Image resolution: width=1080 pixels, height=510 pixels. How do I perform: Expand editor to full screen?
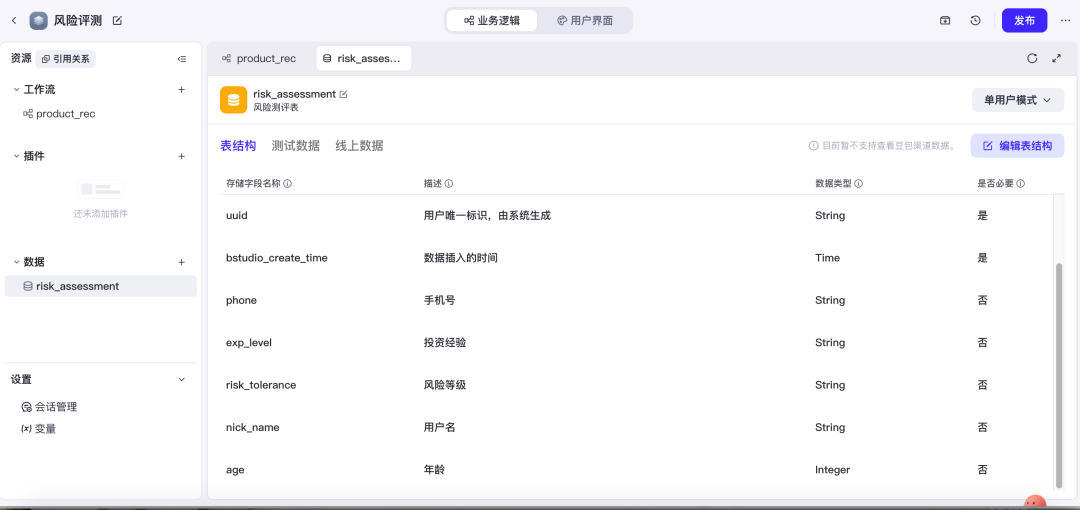[x=1057, y=59]
